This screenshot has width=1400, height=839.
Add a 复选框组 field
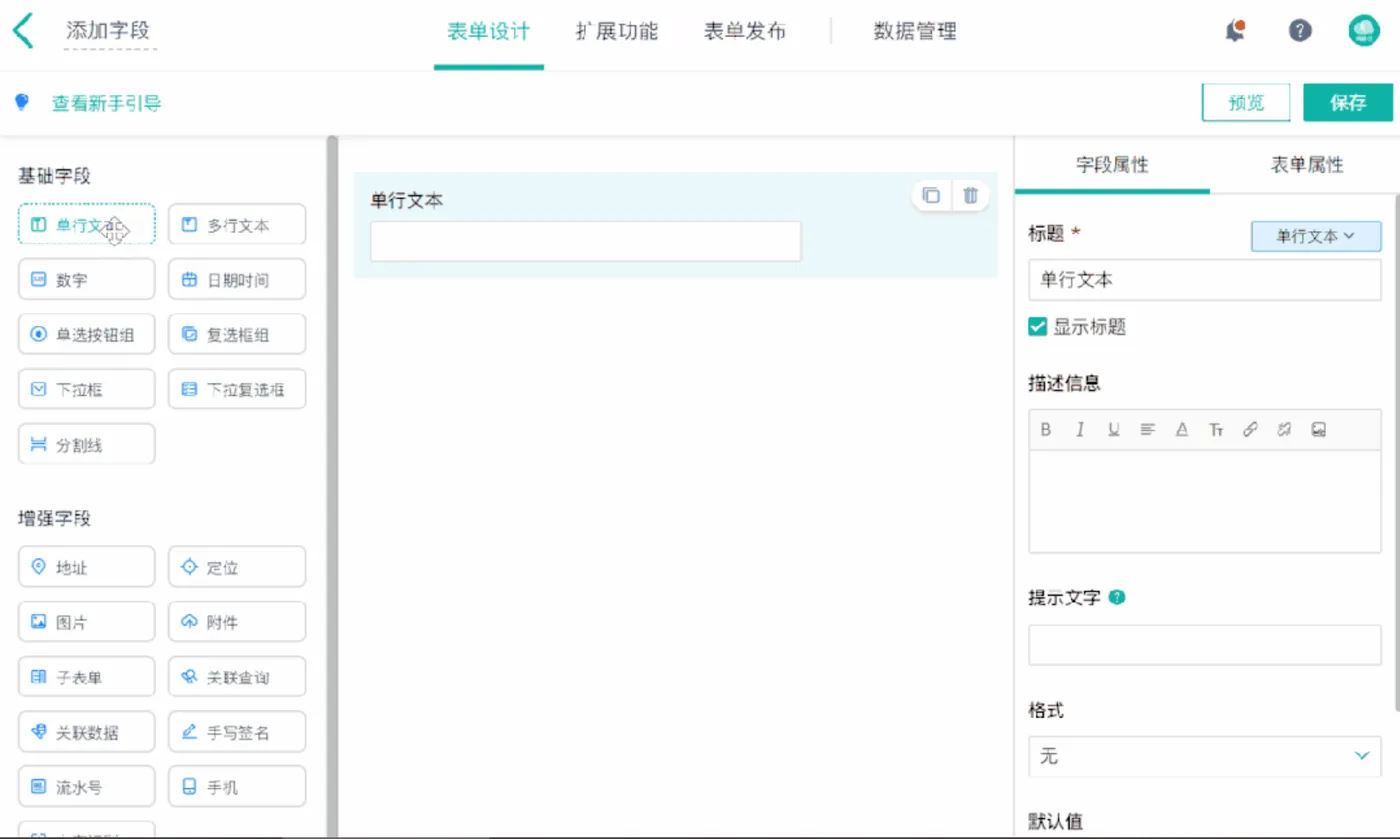point(237,335)
